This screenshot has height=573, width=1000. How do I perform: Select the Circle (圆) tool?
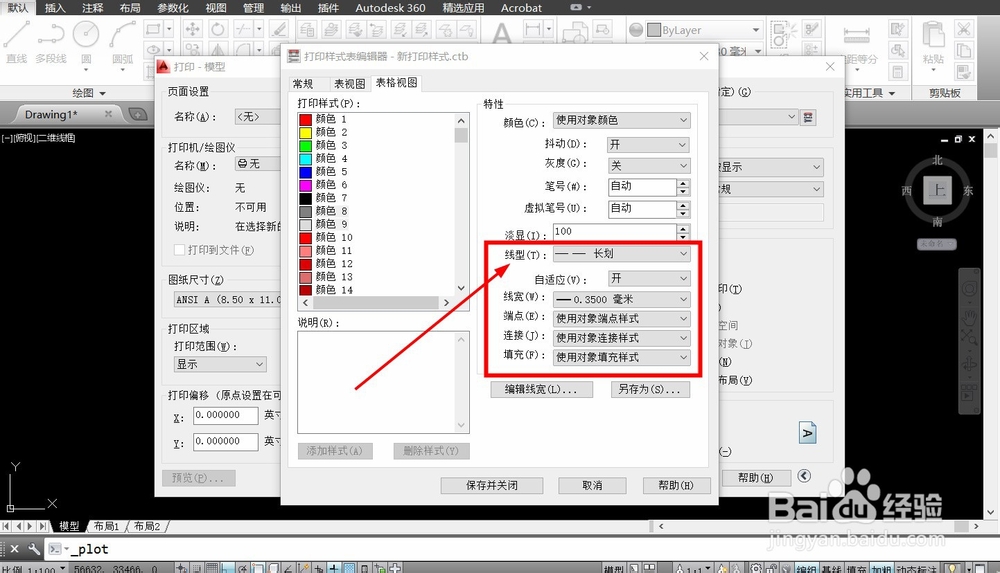[85, 41]
